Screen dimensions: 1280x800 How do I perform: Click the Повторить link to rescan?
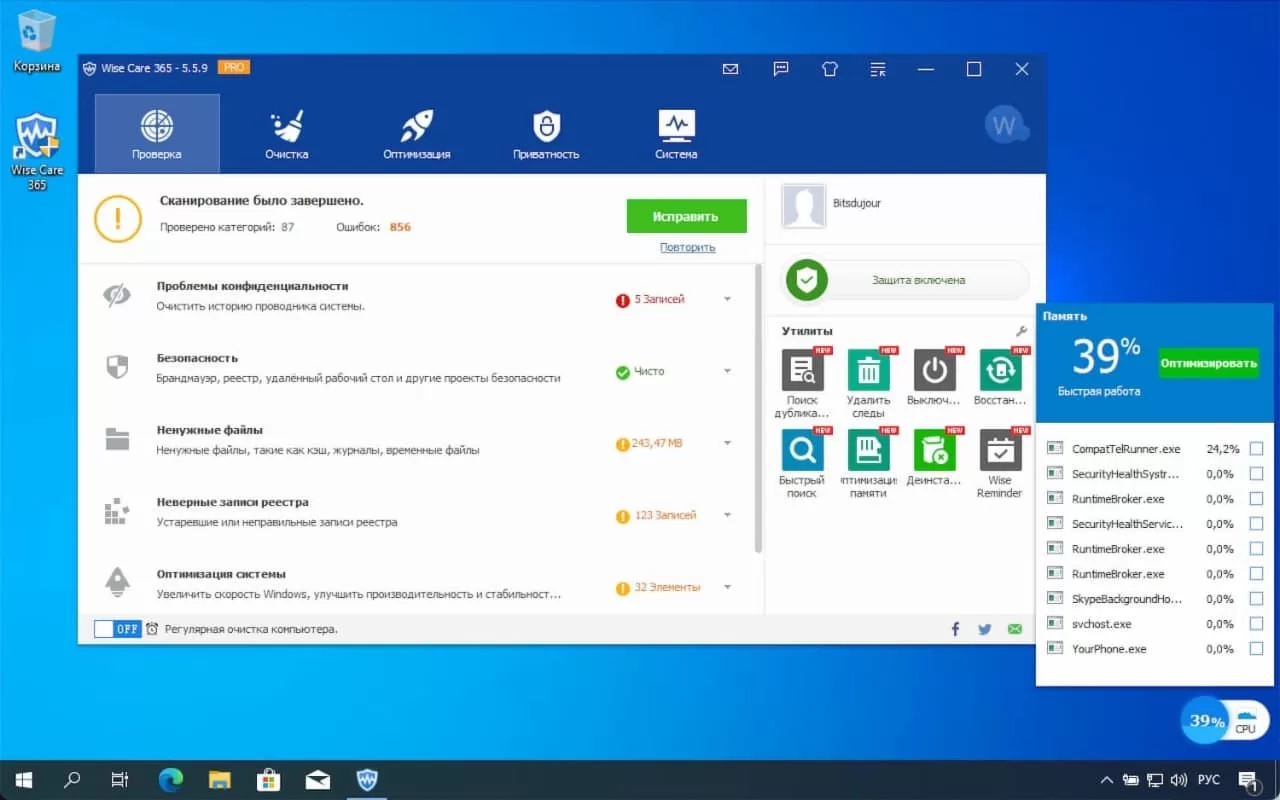[x=687, y=247]
